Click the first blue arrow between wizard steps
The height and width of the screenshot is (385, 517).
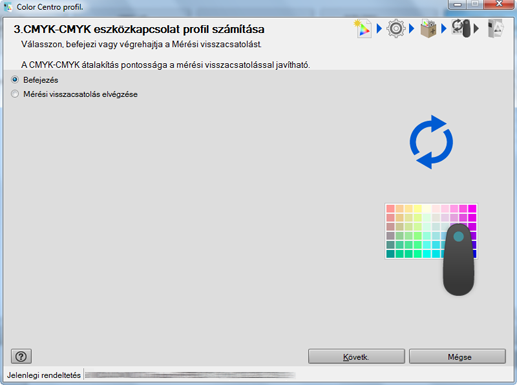(x=379, y=29)
